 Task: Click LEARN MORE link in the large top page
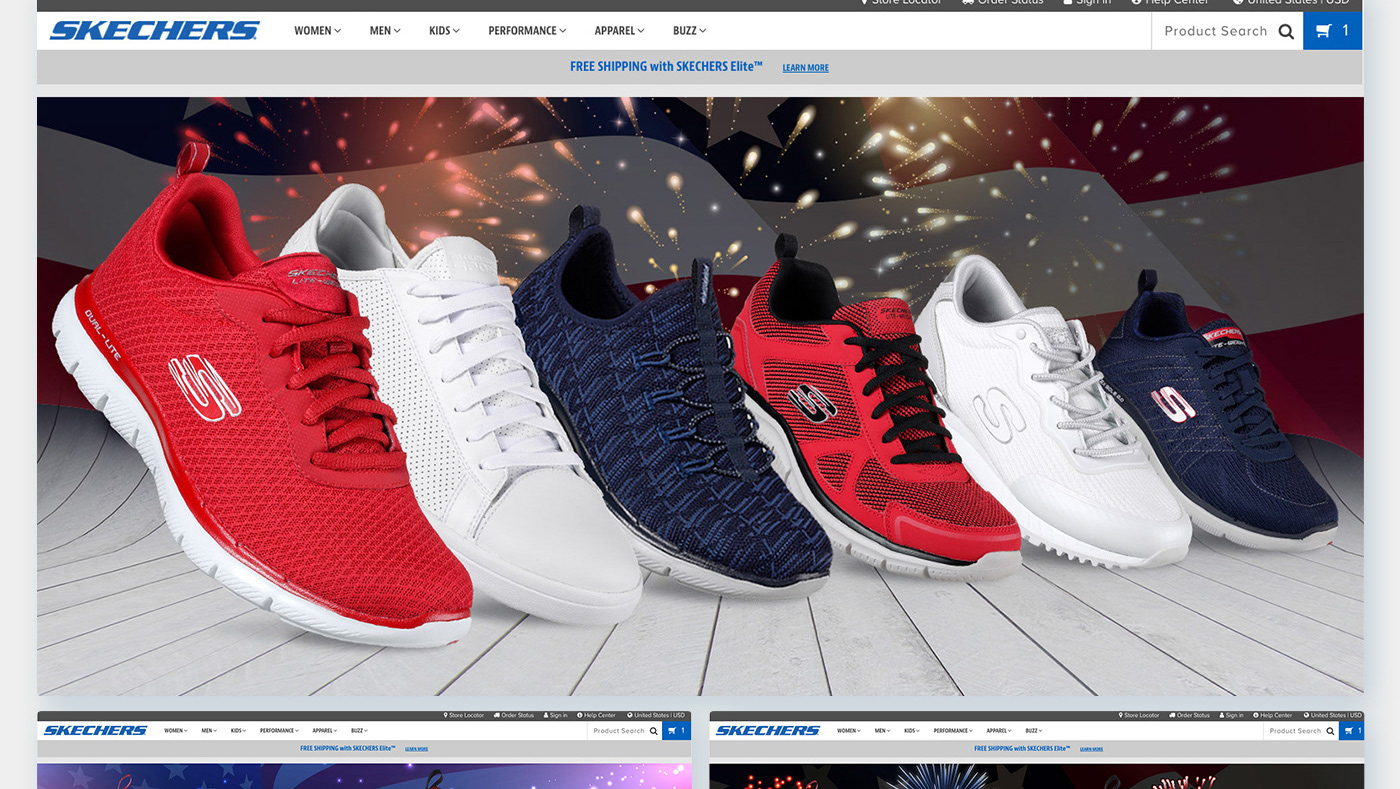[805, 68]
